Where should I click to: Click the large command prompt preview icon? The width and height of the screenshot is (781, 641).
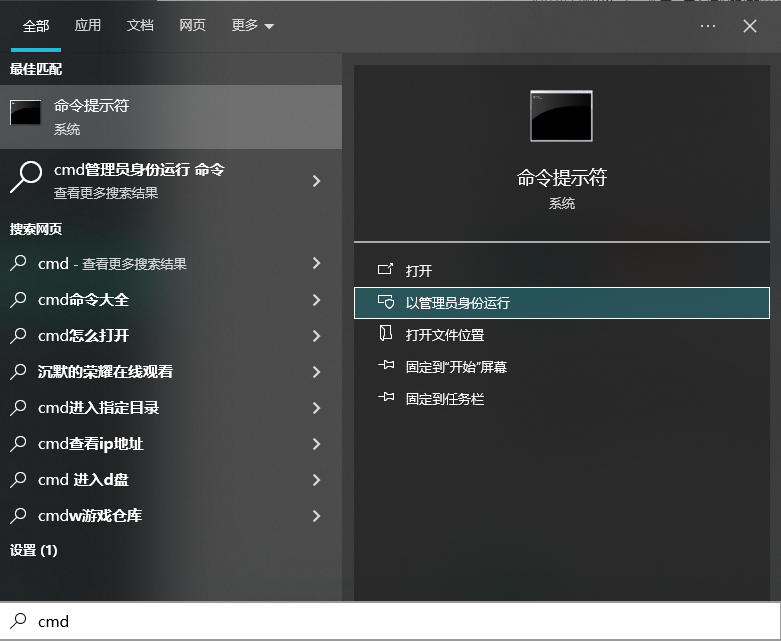(x=561, y=116)
